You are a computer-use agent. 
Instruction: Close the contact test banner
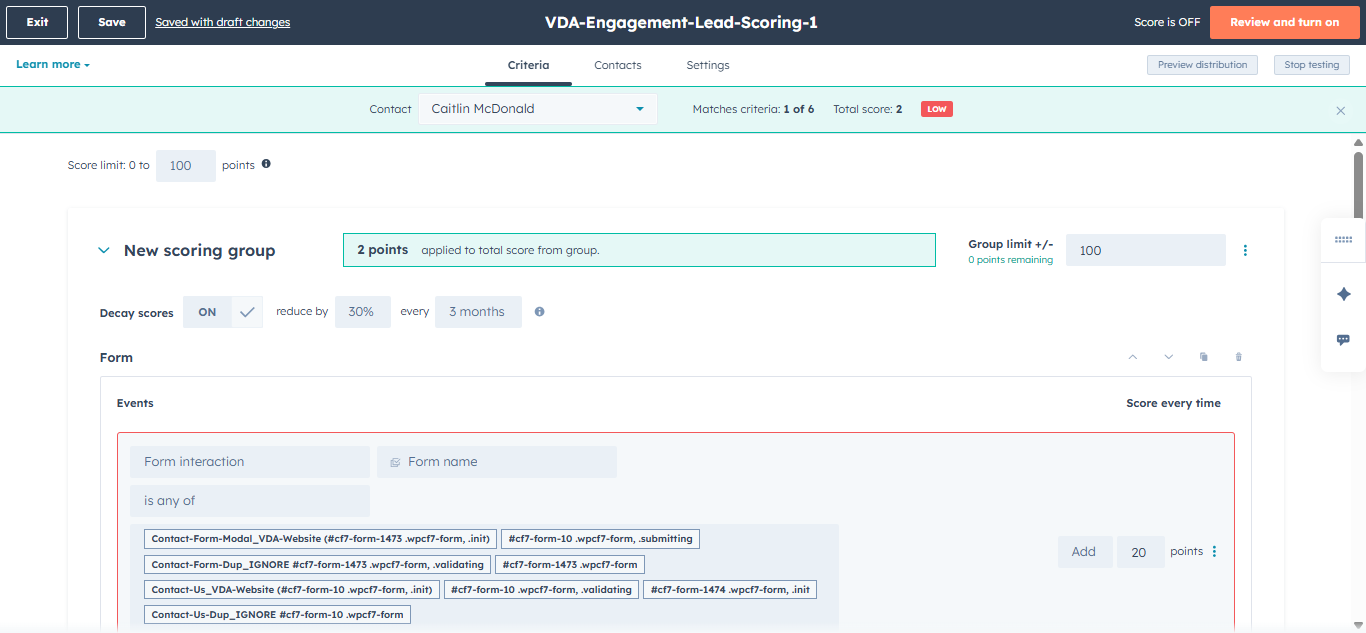[x=1341, y=110]
